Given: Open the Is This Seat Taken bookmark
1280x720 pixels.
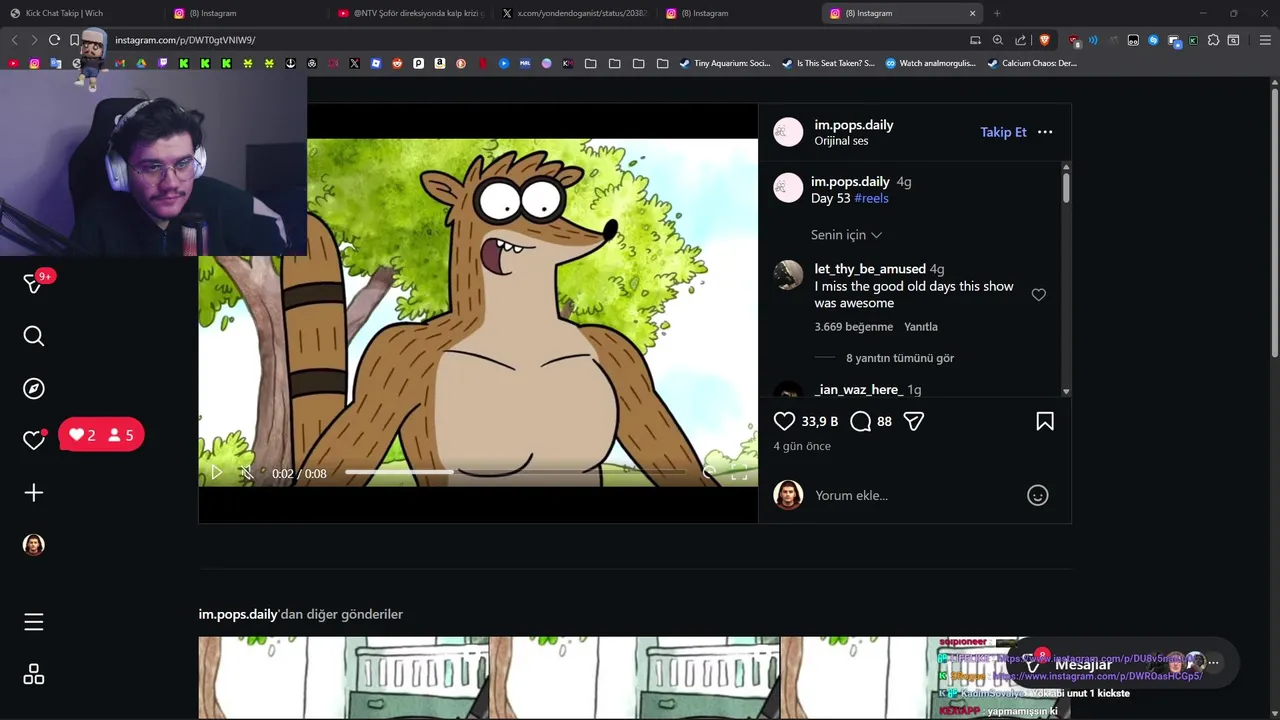Looking at the screenshot, I should [x=828, y=63].
